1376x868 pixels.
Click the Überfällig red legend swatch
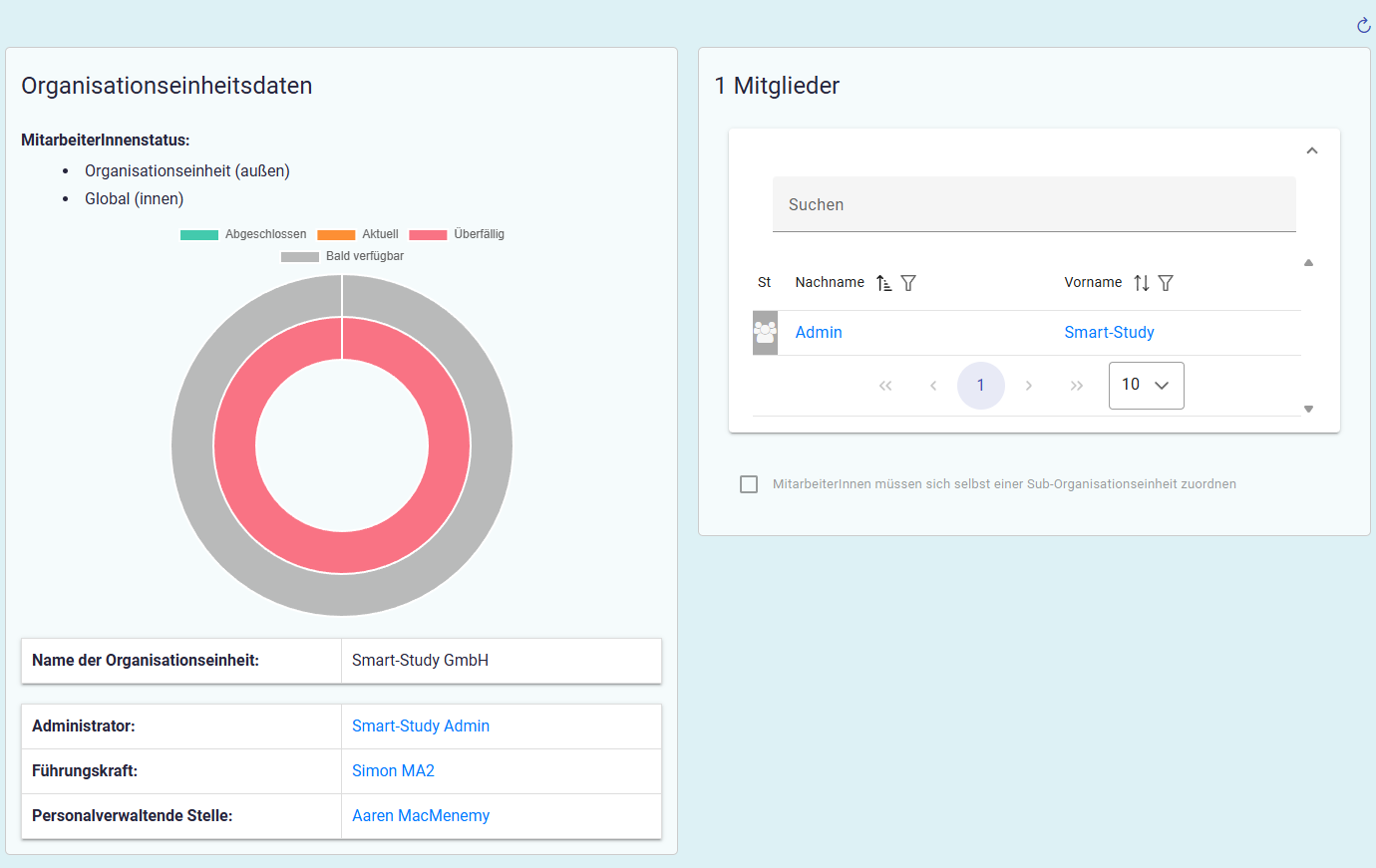428,234
